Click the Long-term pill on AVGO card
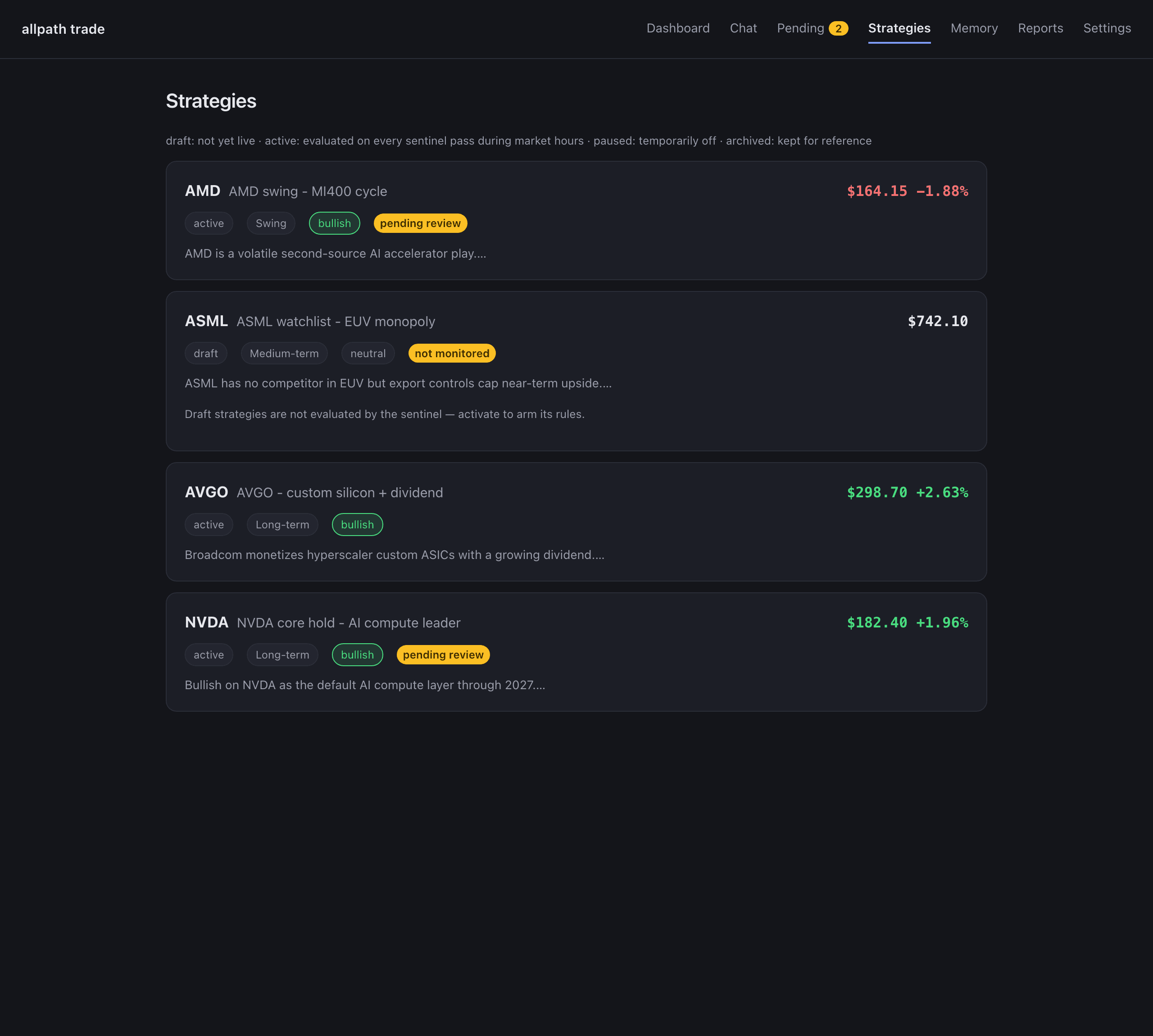The width and height of the screenshot is (1153, 1036). [282, 525]
